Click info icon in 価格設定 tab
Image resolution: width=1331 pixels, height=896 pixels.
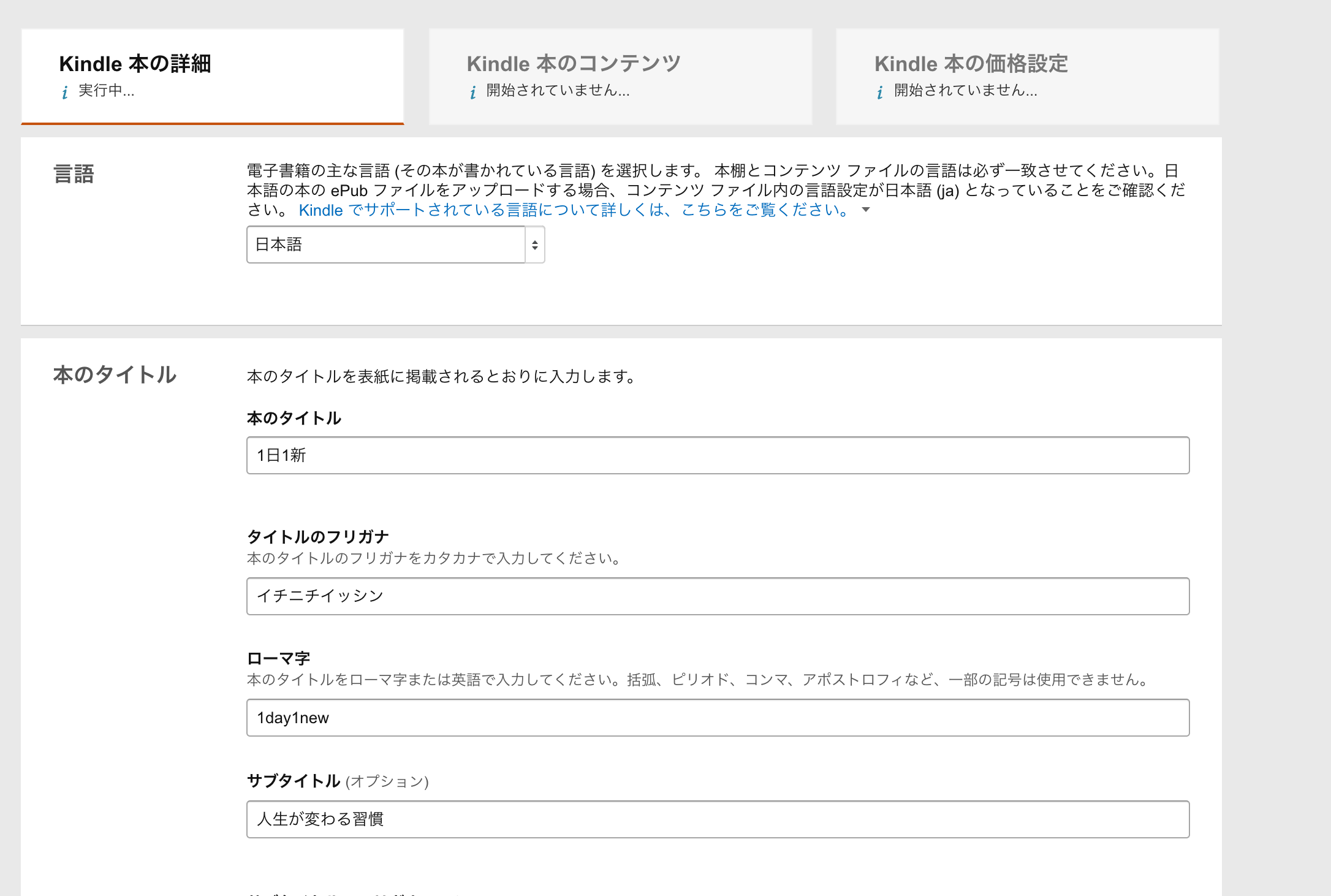pos(881,92)
